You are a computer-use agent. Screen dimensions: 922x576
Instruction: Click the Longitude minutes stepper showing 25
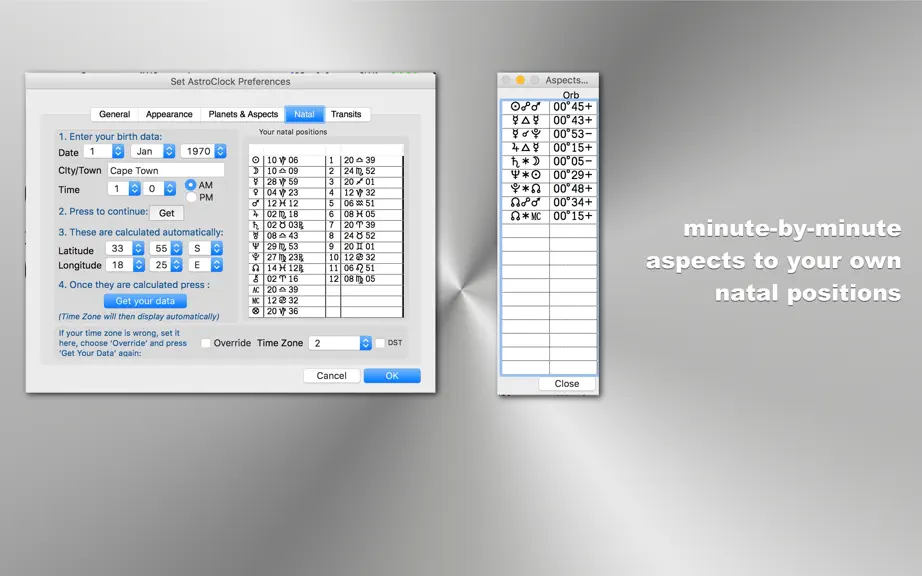point(176,265)
